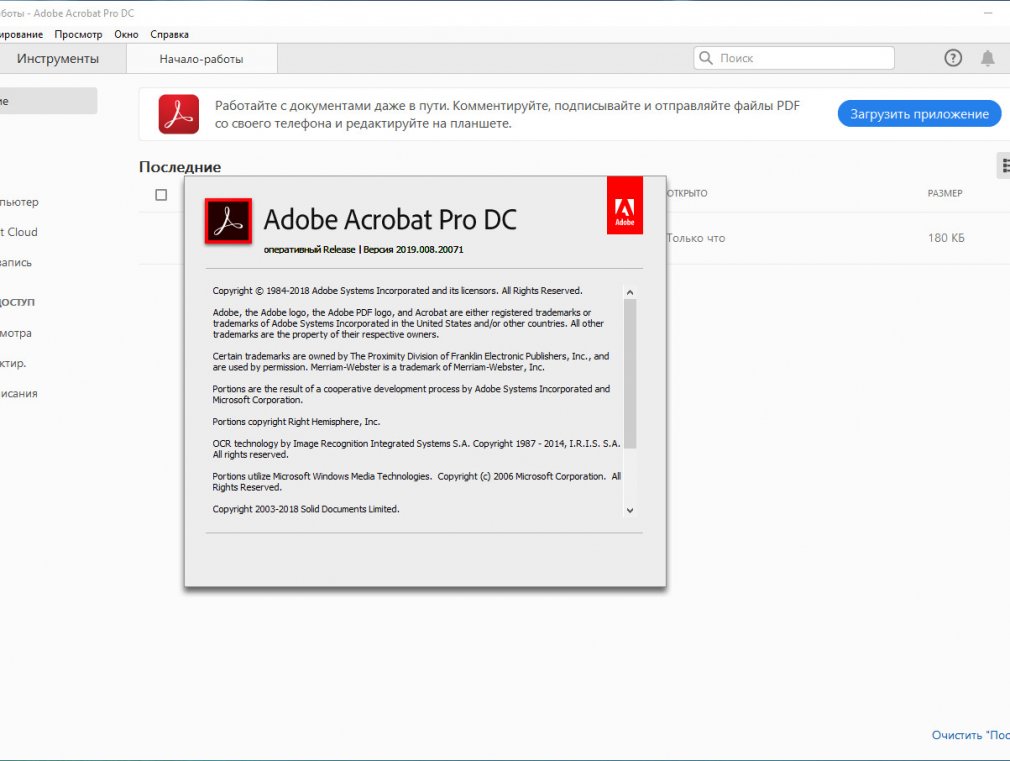Click the Copyright 2003-2018 Solid Documents line

[x=306, y=509]
